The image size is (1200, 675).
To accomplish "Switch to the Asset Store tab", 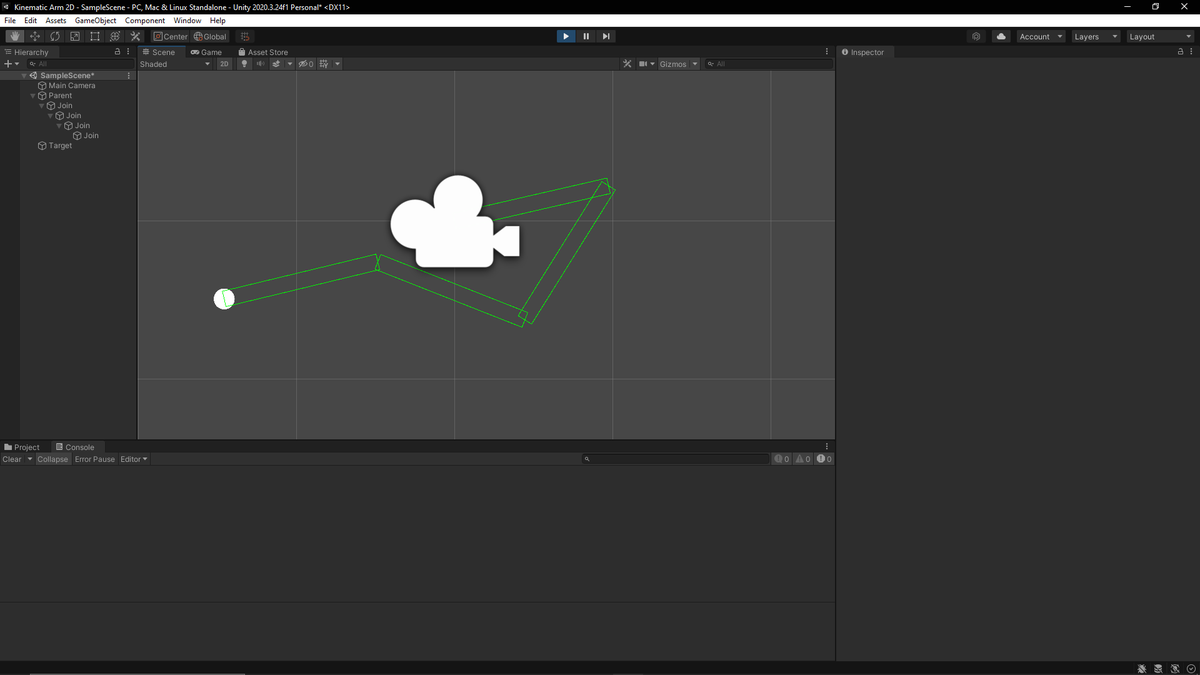I will click(x=263, y=52).
